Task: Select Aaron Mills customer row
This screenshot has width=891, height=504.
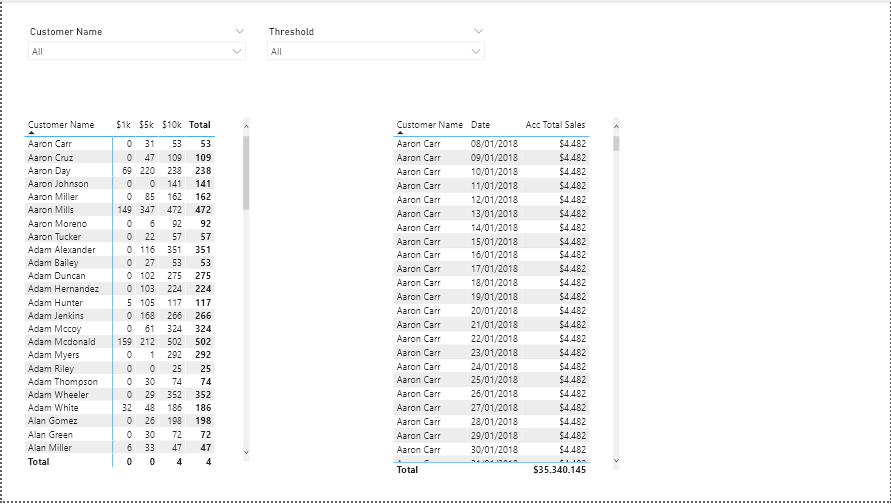Action: point(119,210)
